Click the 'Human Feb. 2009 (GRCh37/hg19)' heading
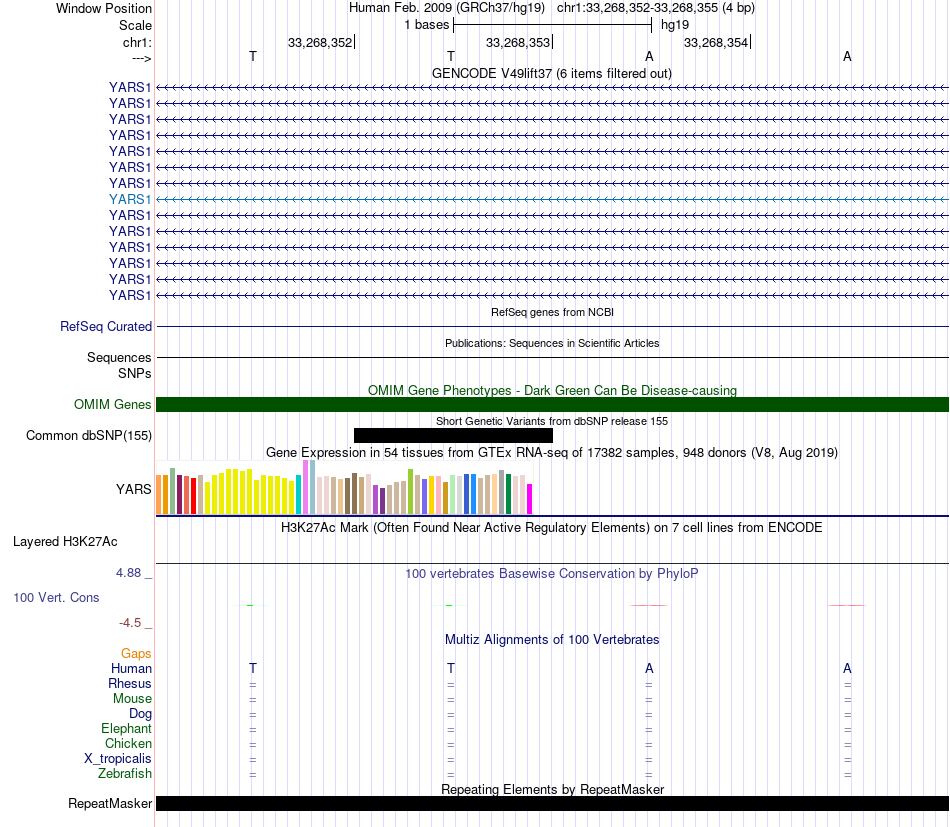The width and height of the screenshot is (950, 827). pyautogui.click(x=447, y=8)
